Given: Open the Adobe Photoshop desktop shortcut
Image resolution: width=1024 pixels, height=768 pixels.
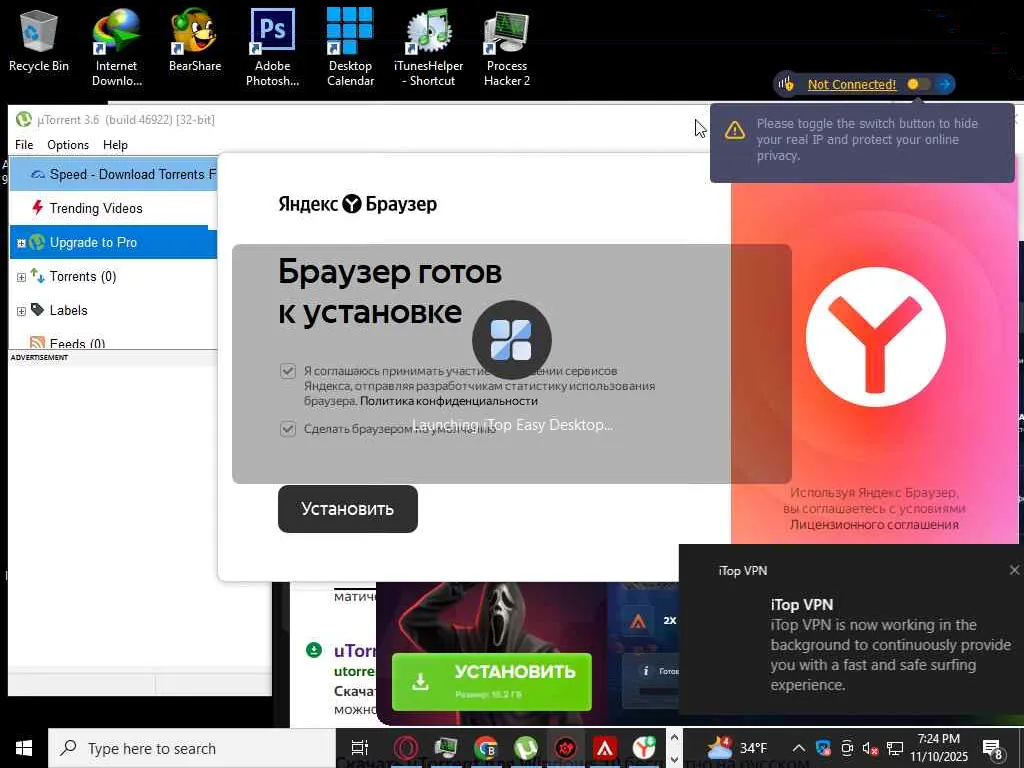Looking at the screenshot, I should (x=272, y=47).
